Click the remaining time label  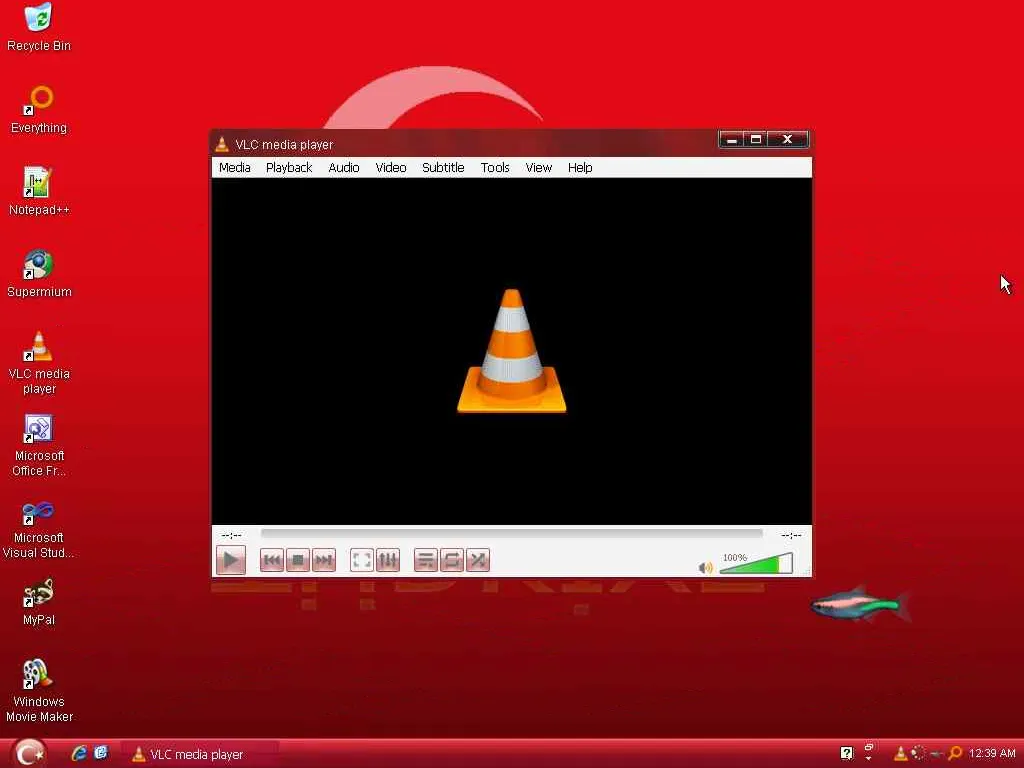[791, 536]
